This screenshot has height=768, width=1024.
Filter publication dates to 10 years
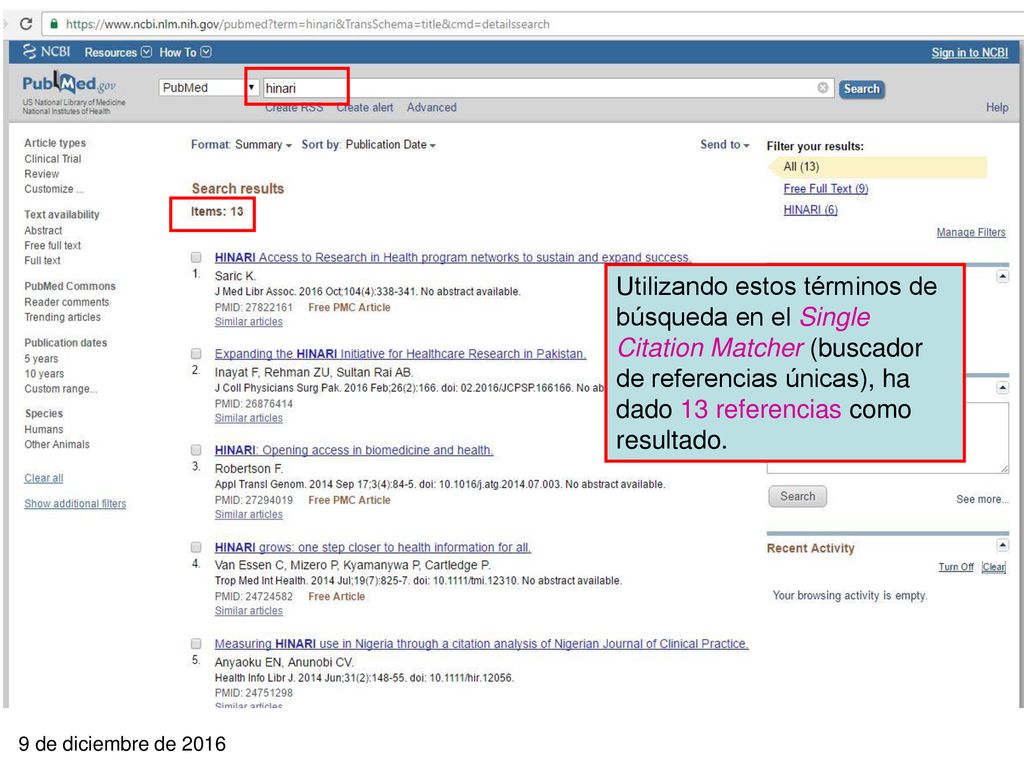click(x=44, y=374)
